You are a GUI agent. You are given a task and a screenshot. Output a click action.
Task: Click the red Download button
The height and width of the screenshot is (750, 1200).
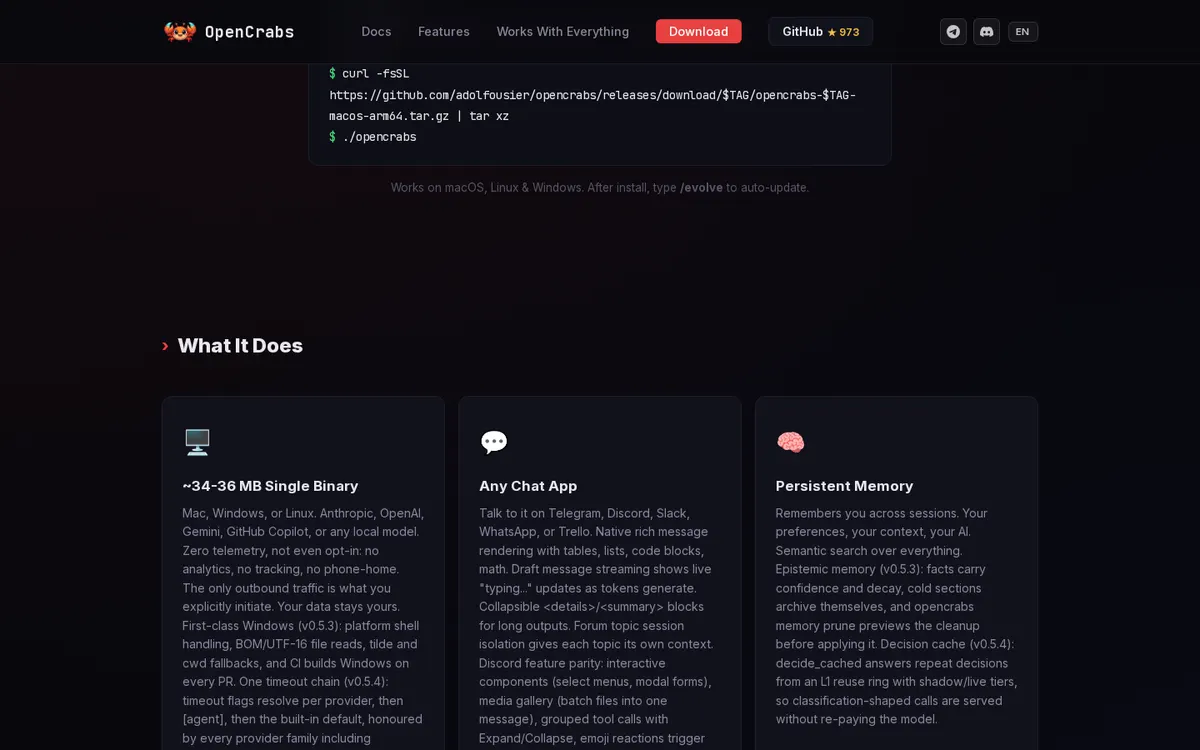pyautogui.click(x=698, y=32)
